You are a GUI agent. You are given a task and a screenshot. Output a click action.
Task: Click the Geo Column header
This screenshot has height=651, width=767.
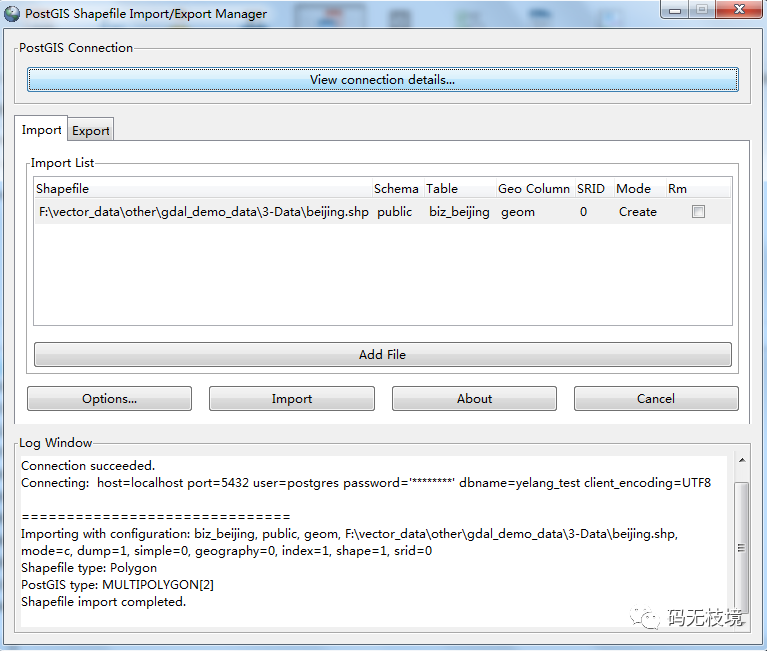tap(534, 189)
